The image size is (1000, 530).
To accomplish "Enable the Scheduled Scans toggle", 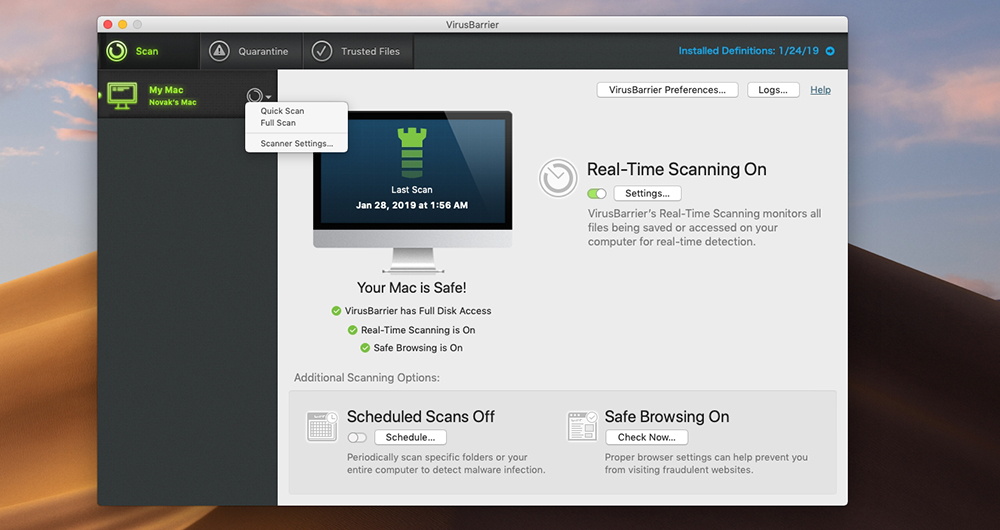I will tap(357, 438).
